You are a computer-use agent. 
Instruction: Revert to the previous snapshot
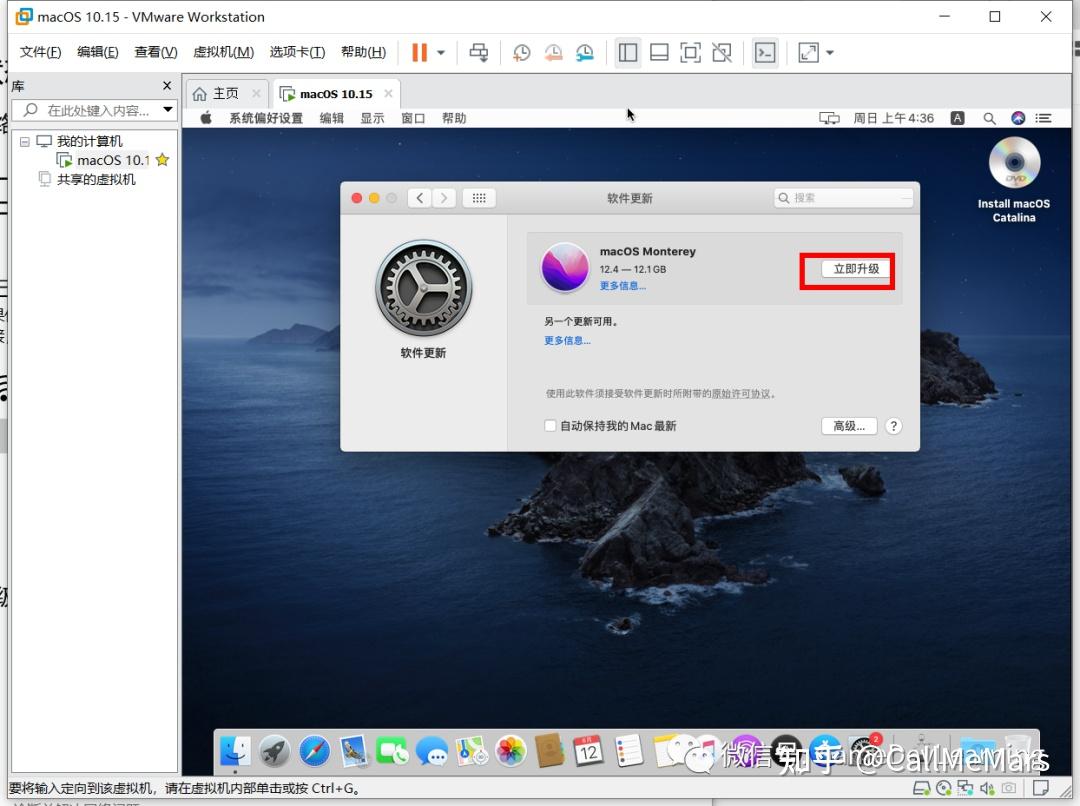pyautogui.click(x=553, y=52)
